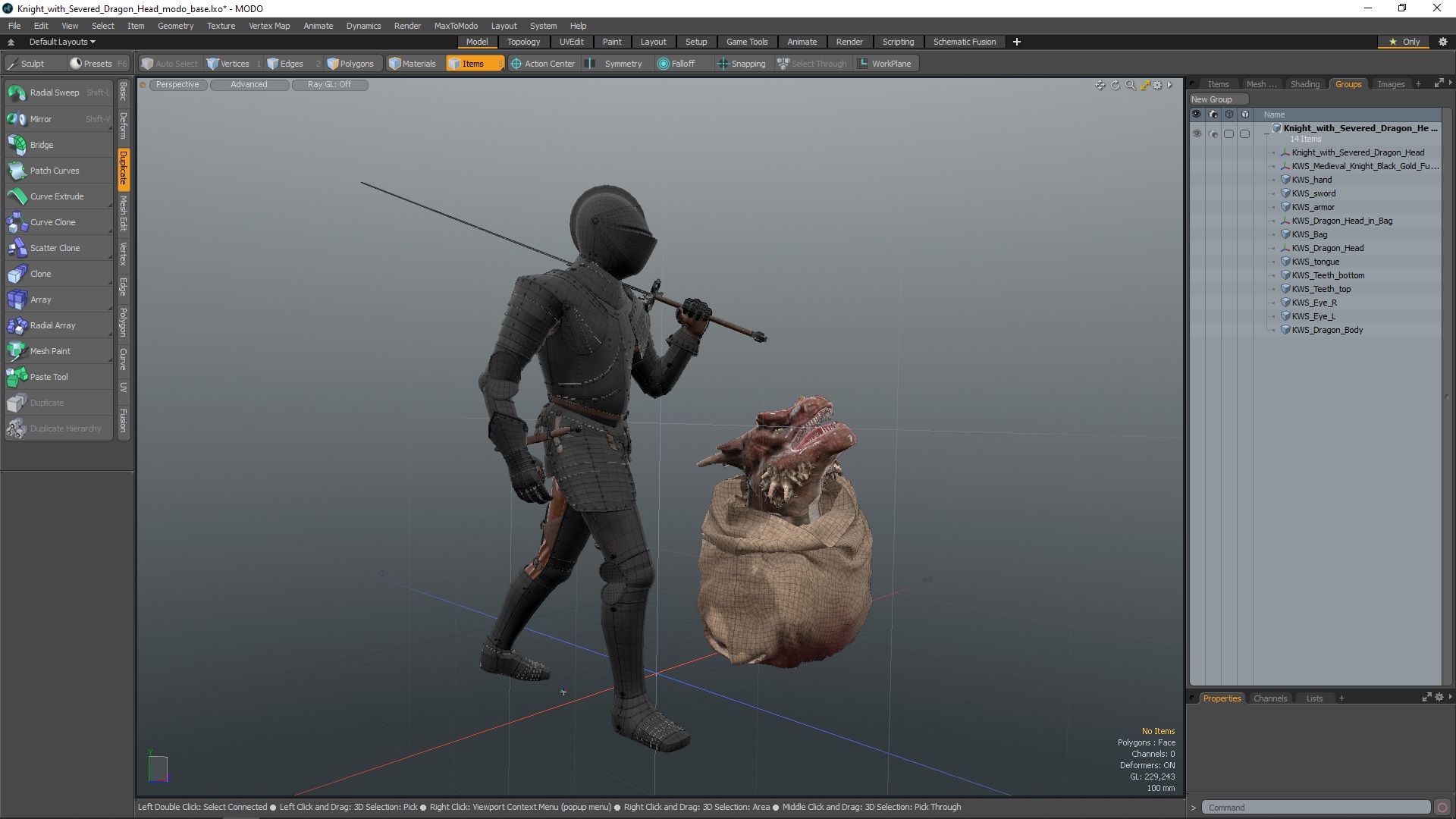
Task: Toggle Snapping
Action: (742, 64)
